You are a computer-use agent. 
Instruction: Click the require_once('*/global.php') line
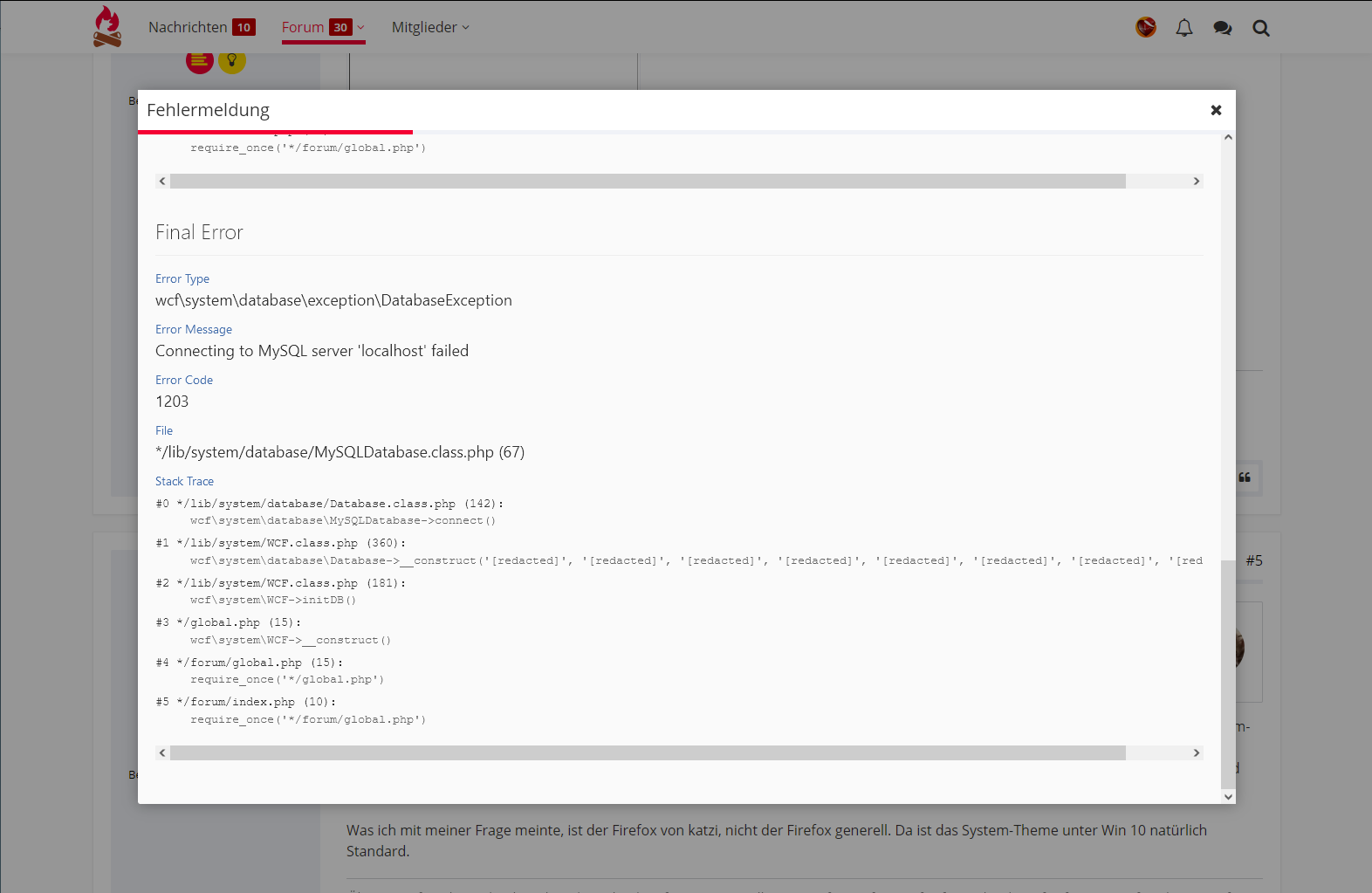tap(287, 679)
